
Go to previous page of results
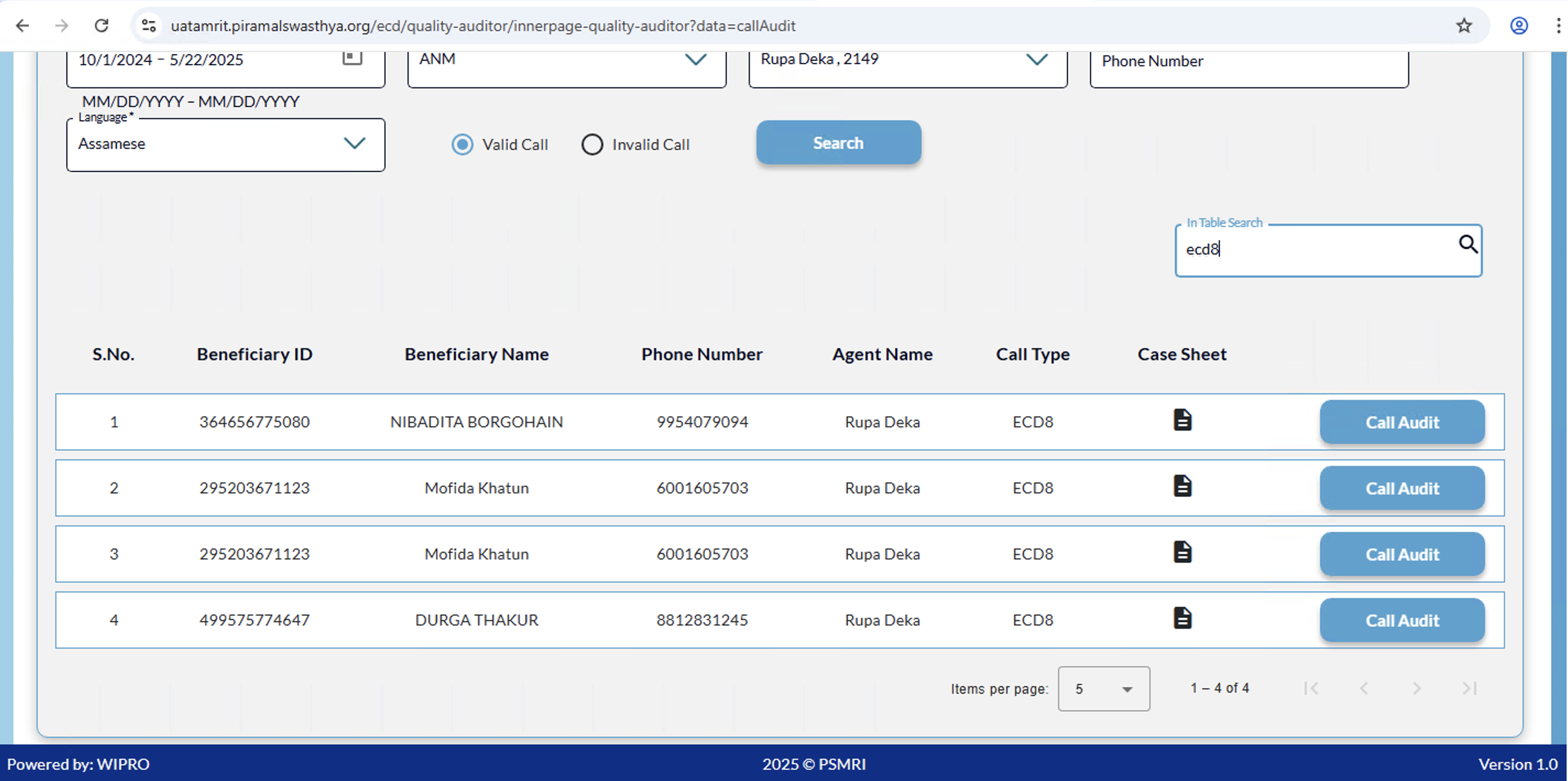click(x=1364, y=688)
